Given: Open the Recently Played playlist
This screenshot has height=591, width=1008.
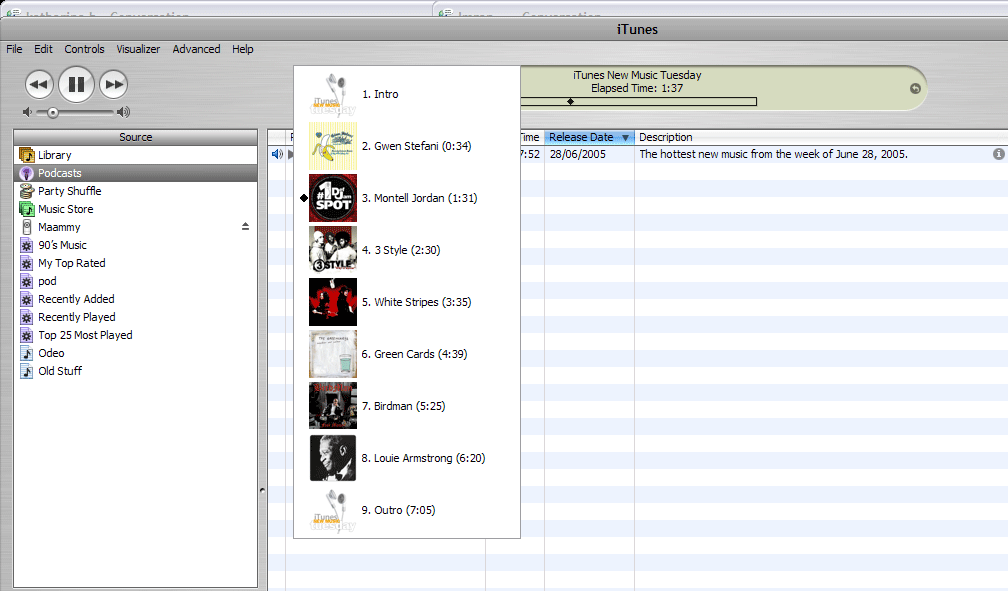Looking at the screenshot, I should point(136,317).
